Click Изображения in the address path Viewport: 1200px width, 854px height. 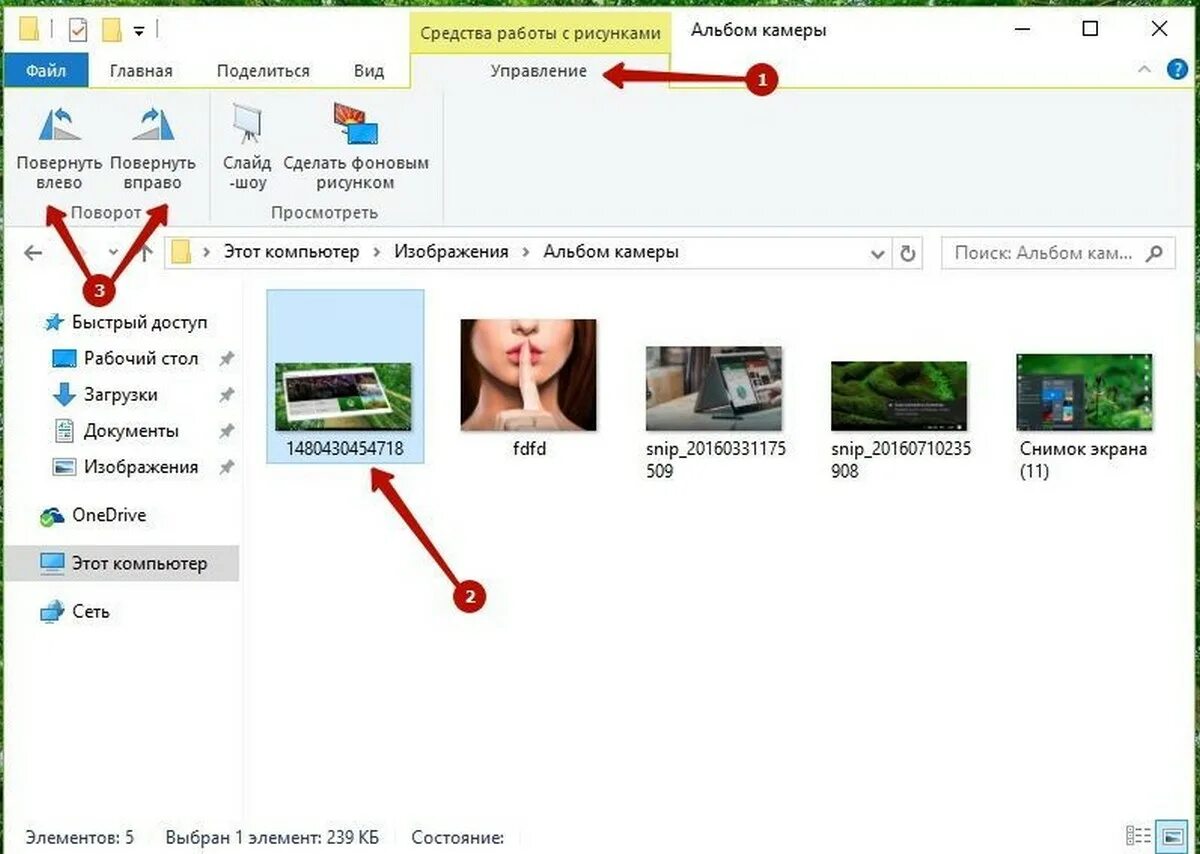point(451,252)
